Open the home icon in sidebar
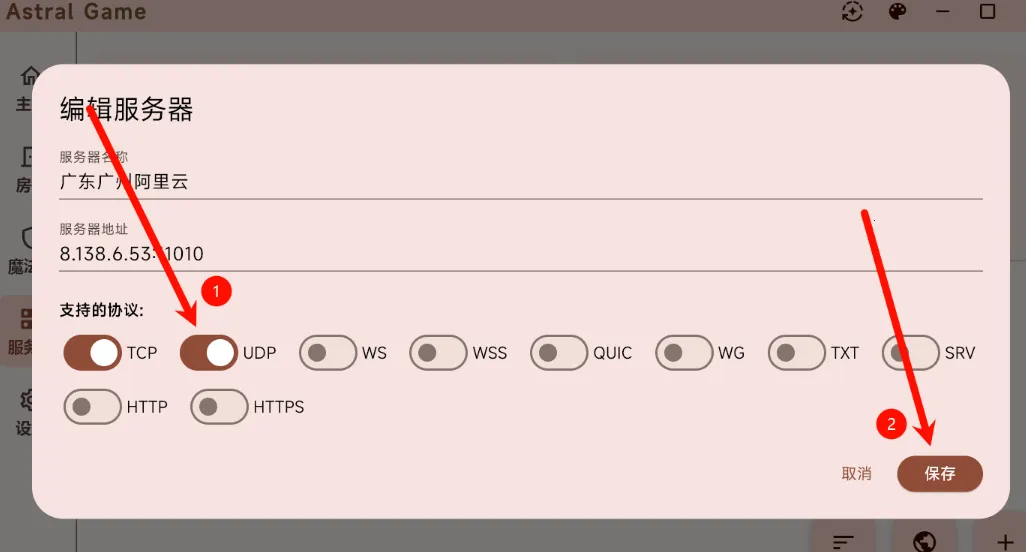 coord(30,76)
